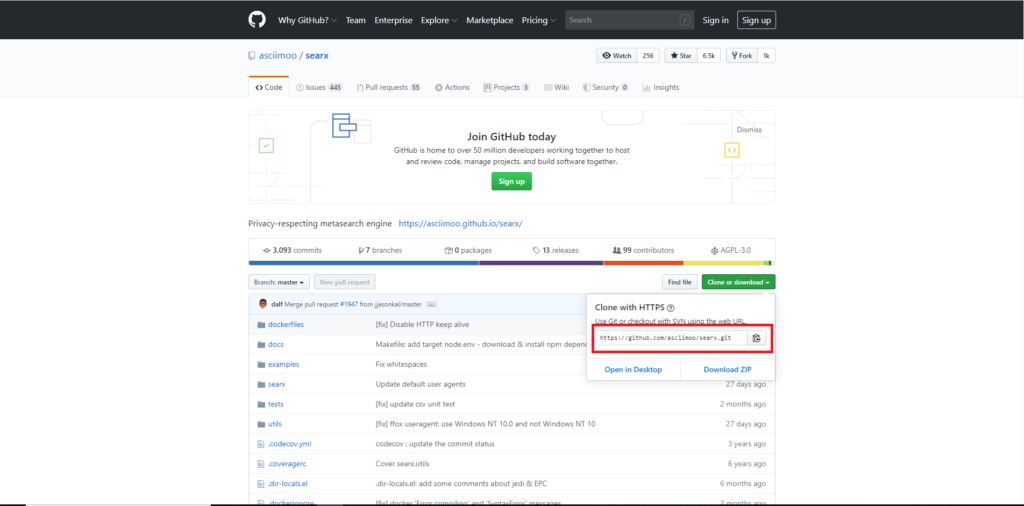
Task: Click the .dir-locals.el file icon
Action: coord(261,484)
